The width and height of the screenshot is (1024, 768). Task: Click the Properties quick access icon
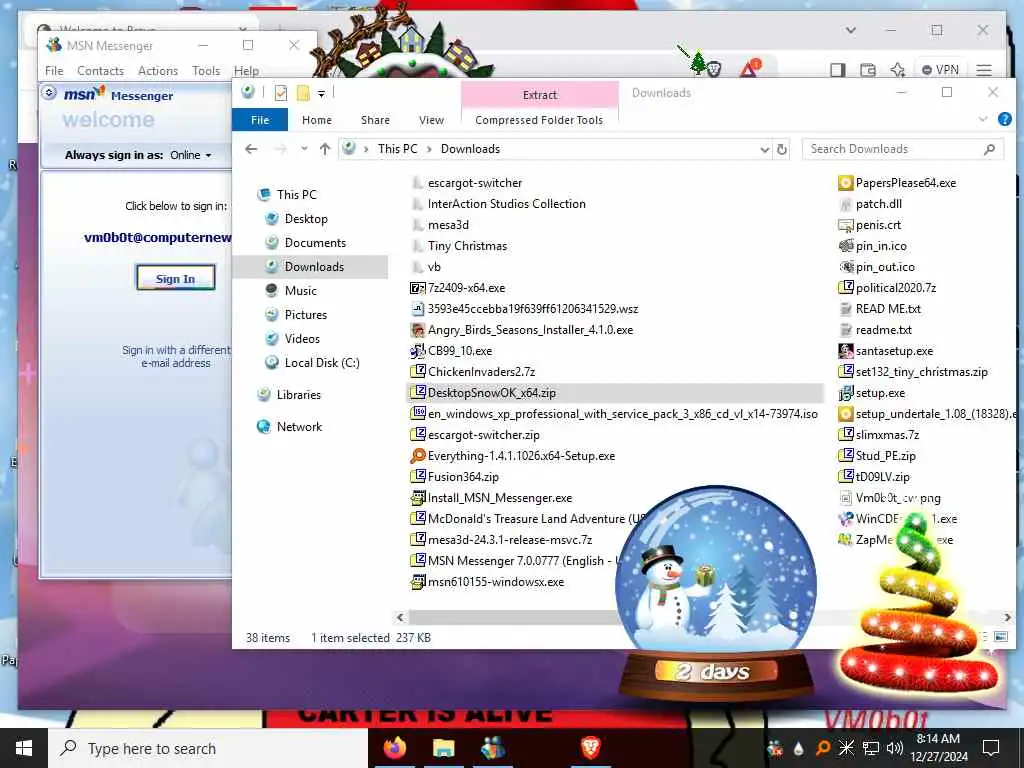tap(281, 93)
